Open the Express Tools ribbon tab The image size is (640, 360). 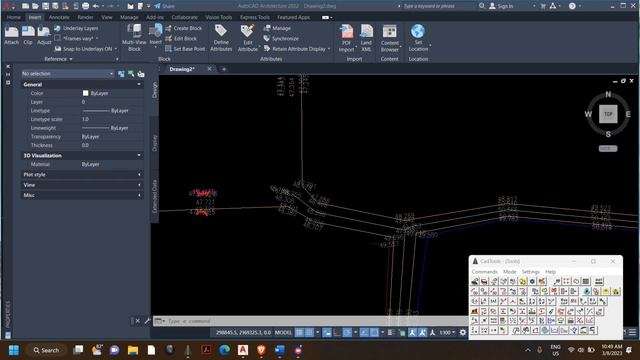255,17
